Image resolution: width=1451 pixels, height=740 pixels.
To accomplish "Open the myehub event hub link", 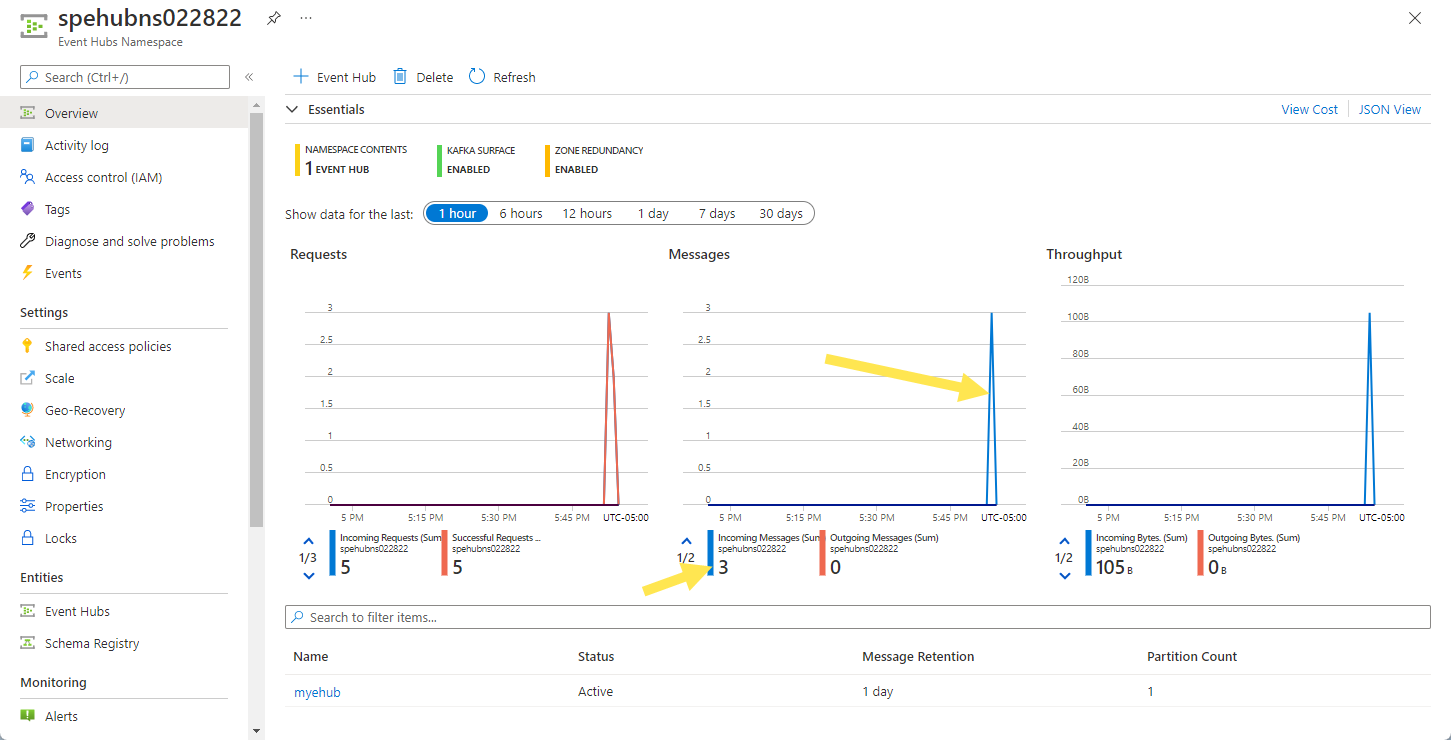I will [x=317, y=692].
